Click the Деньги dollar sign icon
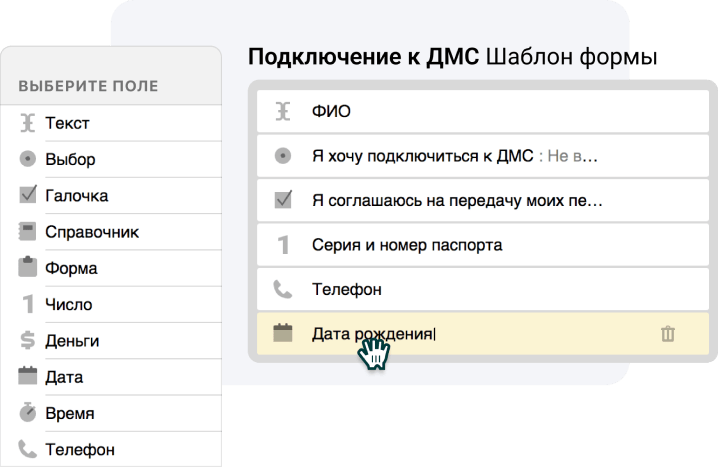 point(27,340)
